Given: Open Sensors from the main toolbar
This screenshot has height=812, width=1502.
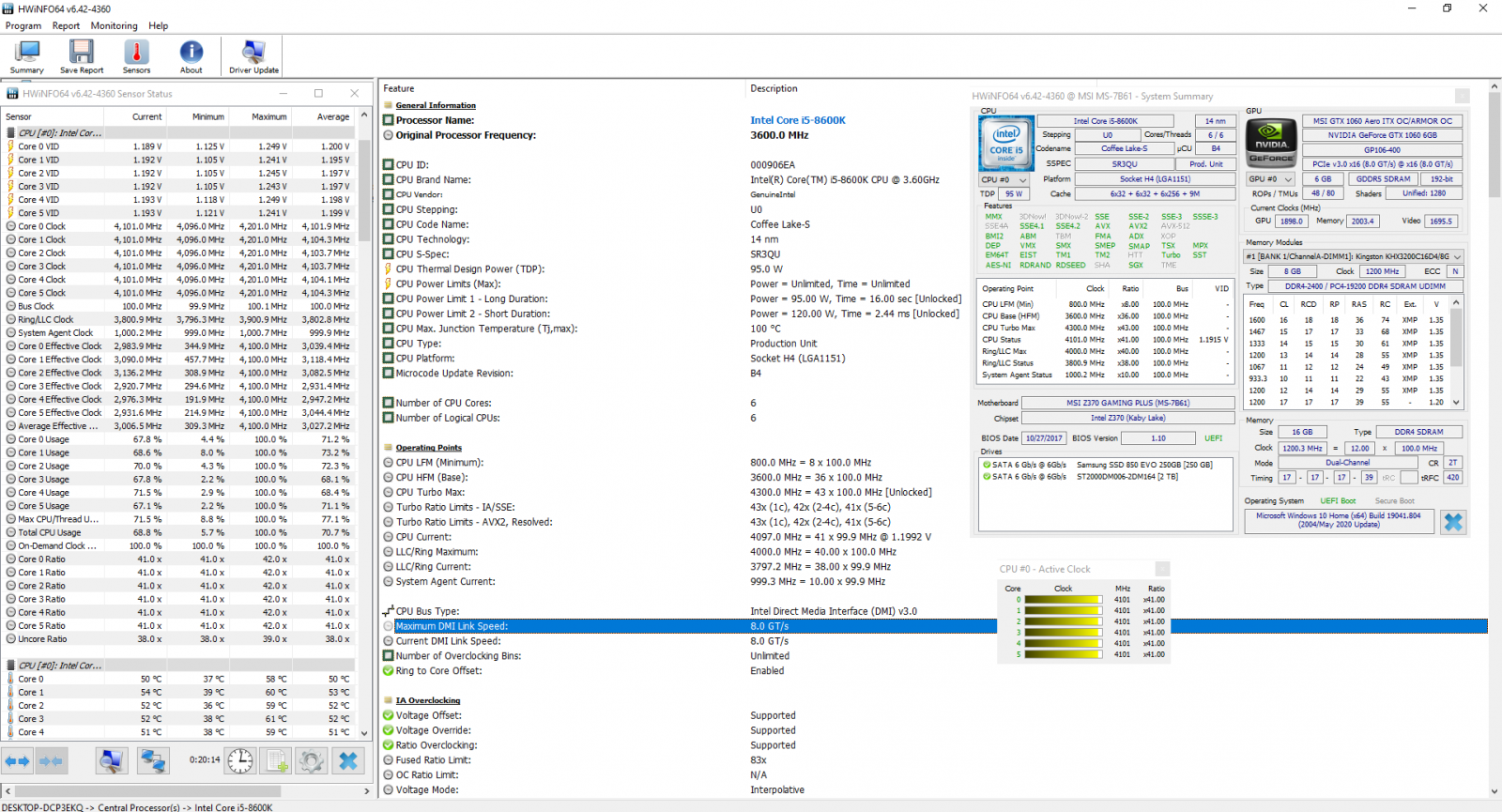Looking at the screenshot, I should click(x=136, y=57).
